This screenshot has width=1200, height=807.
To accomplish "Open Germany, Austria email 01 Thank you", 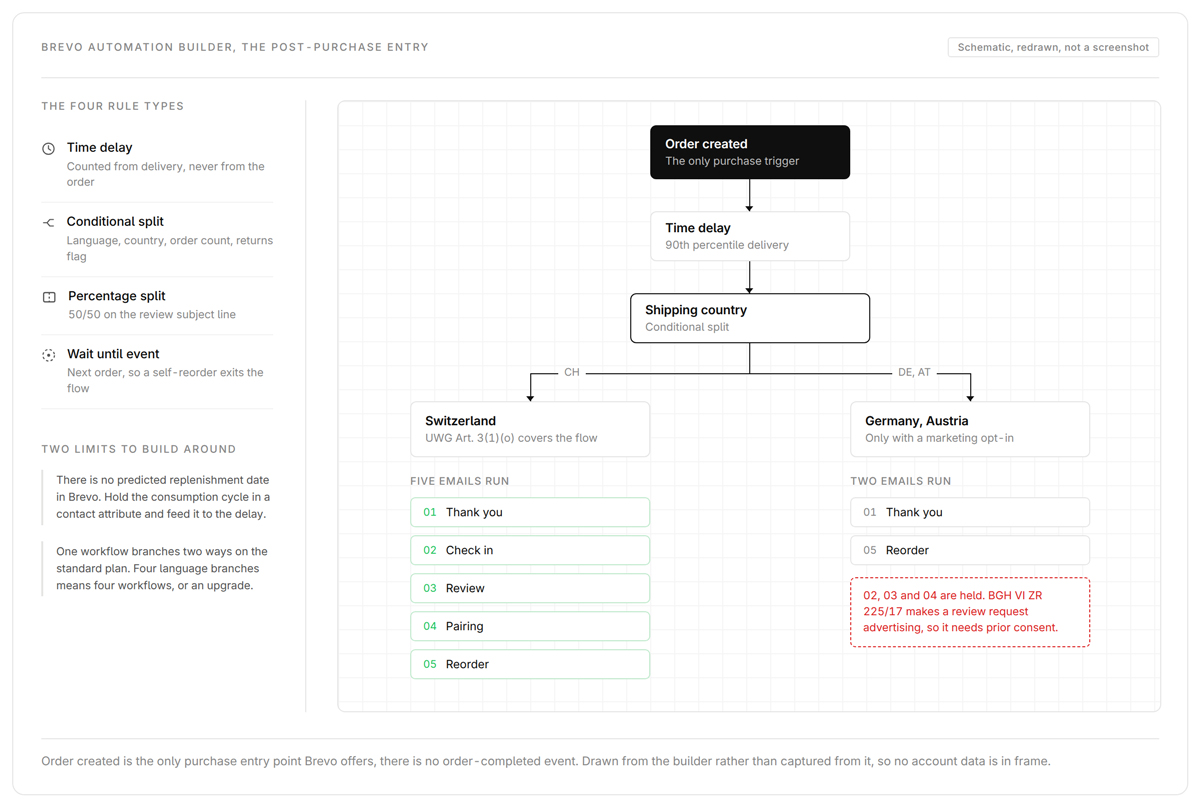I will [970, 512].
